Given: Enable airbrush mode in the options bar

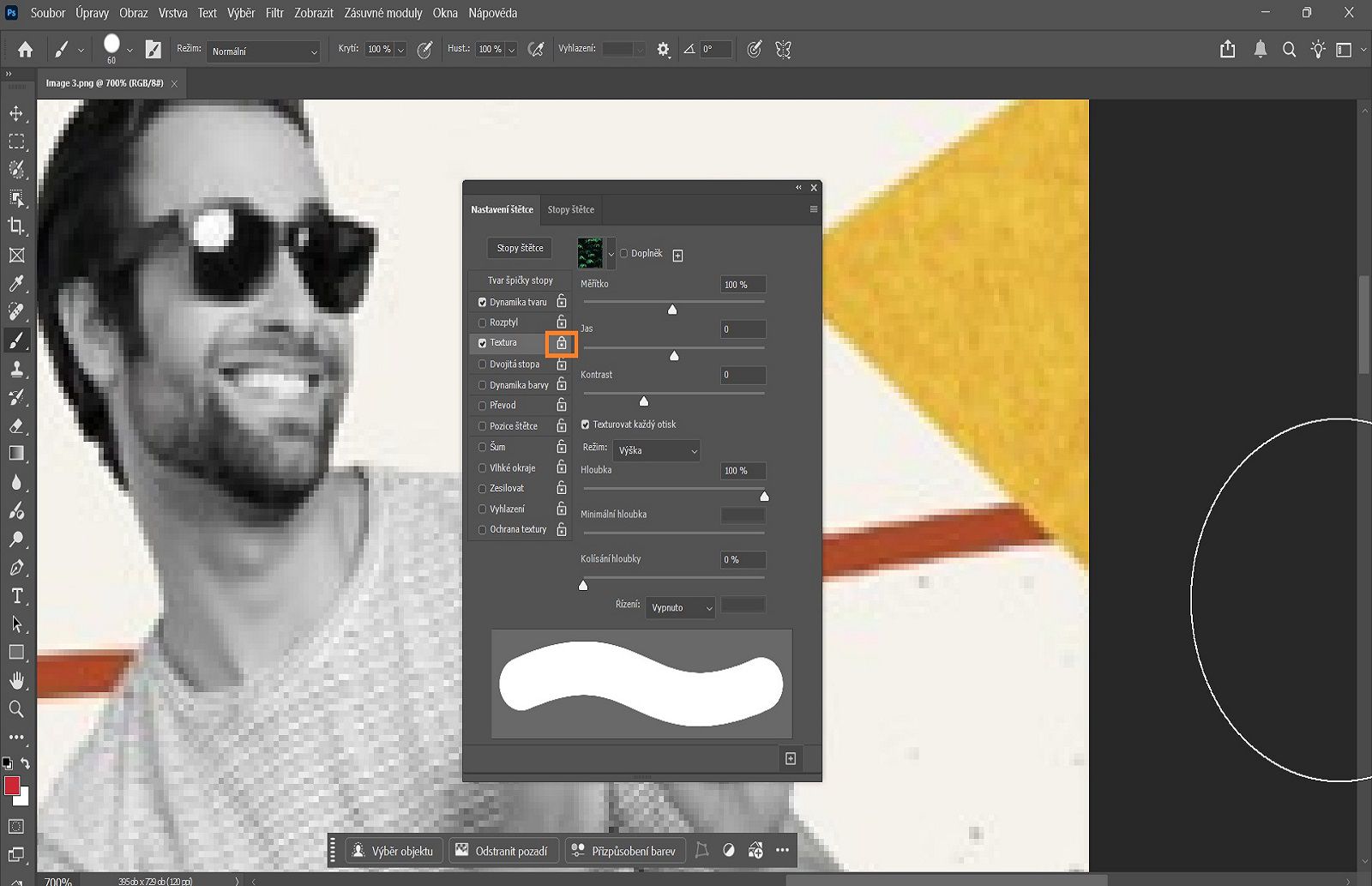Looking at the screenshot, I should point(537,49).
